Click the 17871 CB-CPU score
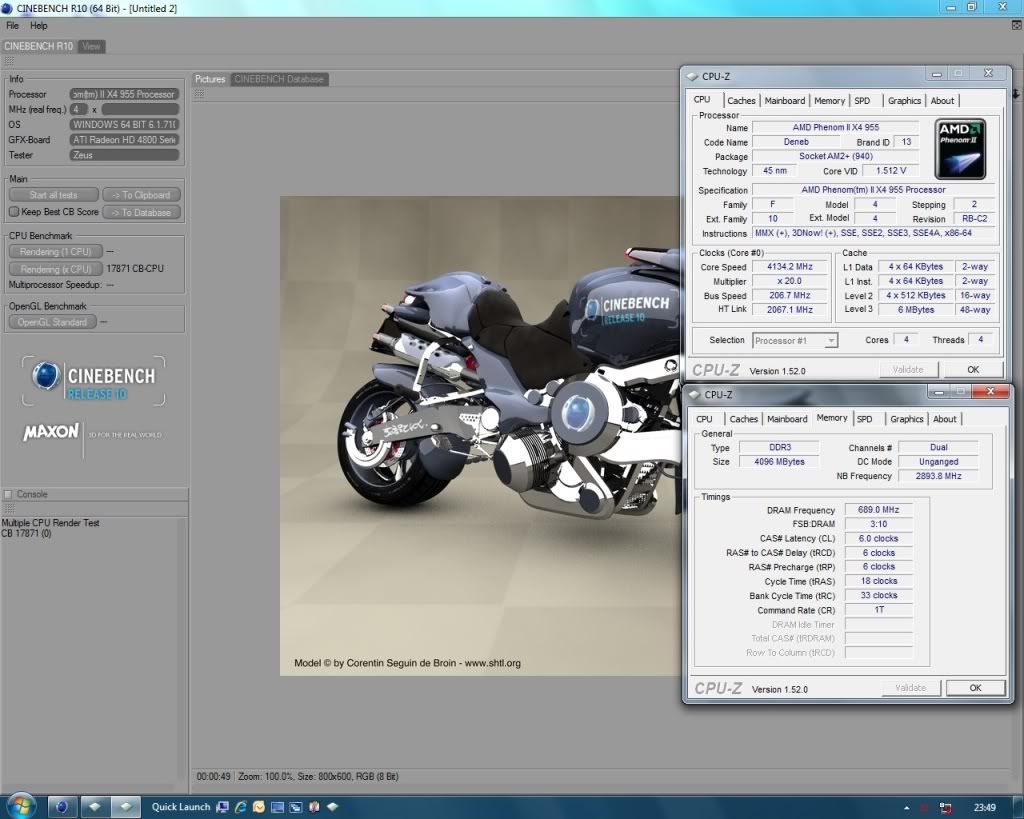The image size is (1024, 819). point(135,268)
